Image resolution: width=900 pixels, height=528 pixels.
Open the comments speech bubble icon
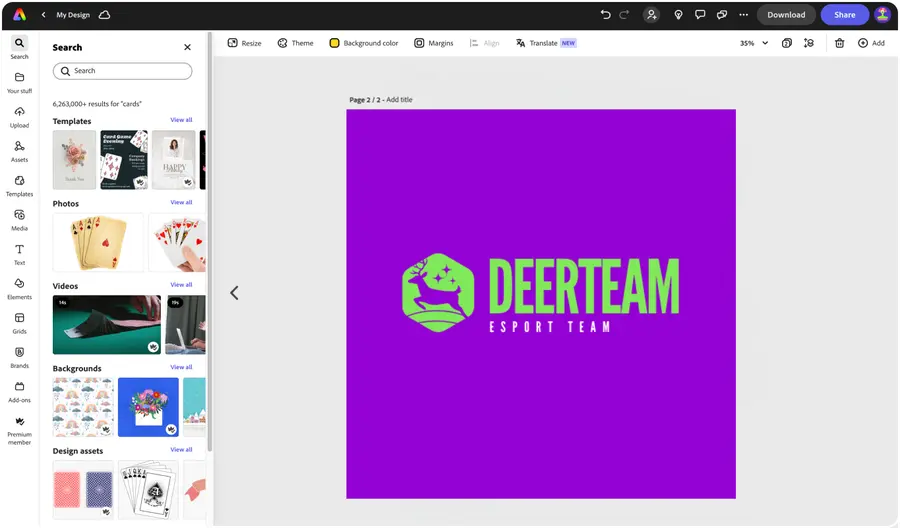click(x=700, y=15)
